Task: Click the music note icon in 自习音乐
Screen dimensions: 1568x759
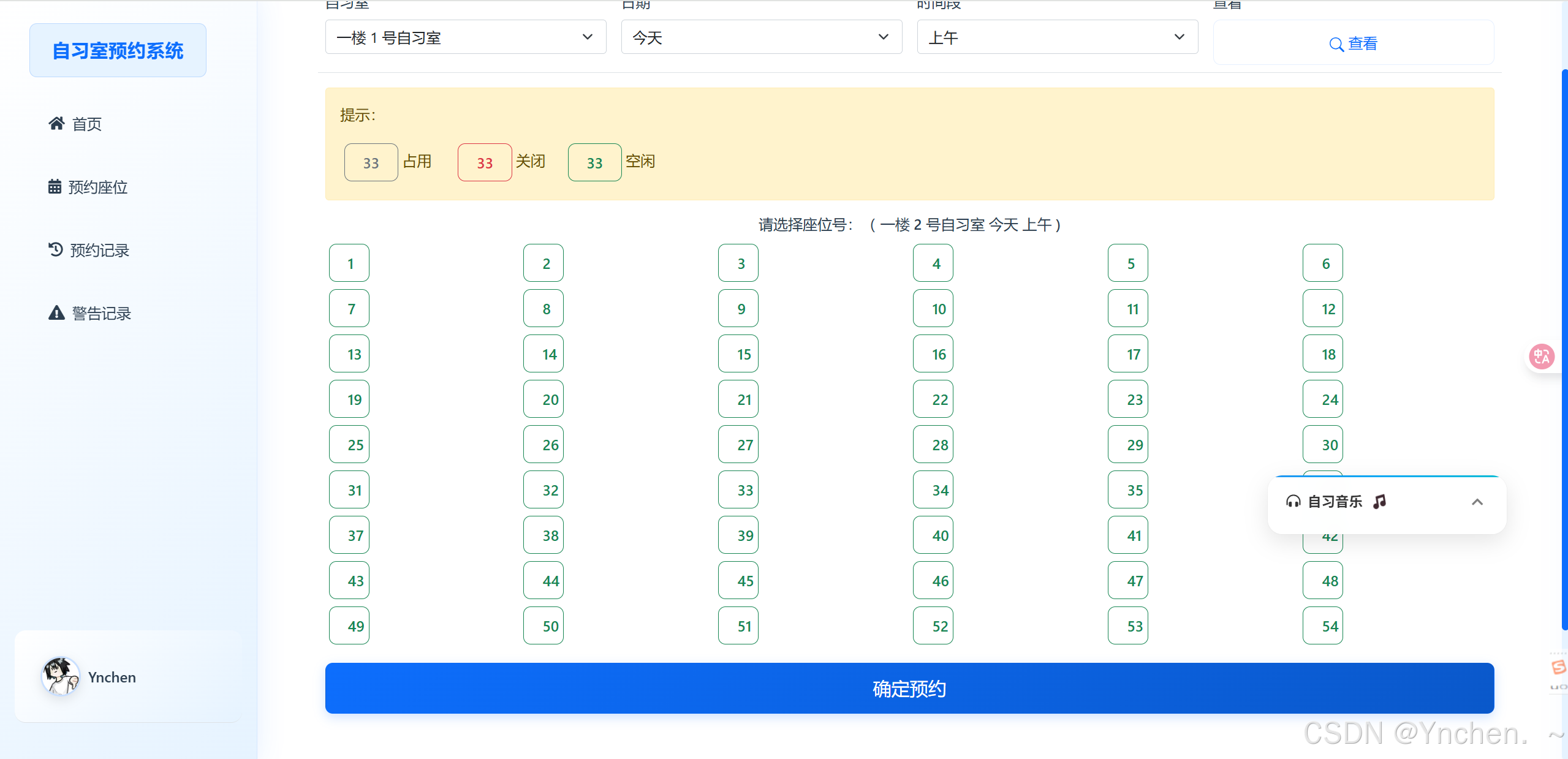Action: pyautogui.click(x=1380, y=502)
